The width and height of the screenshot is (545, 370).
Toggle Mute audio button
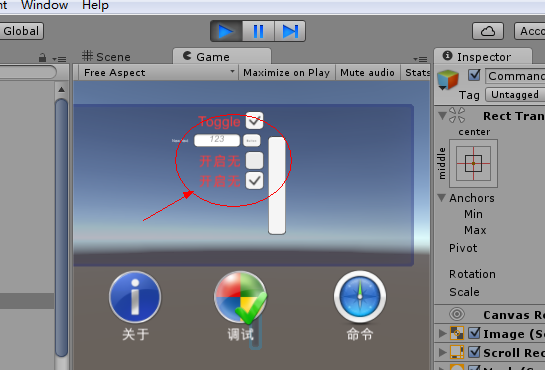tap(367, 73)
